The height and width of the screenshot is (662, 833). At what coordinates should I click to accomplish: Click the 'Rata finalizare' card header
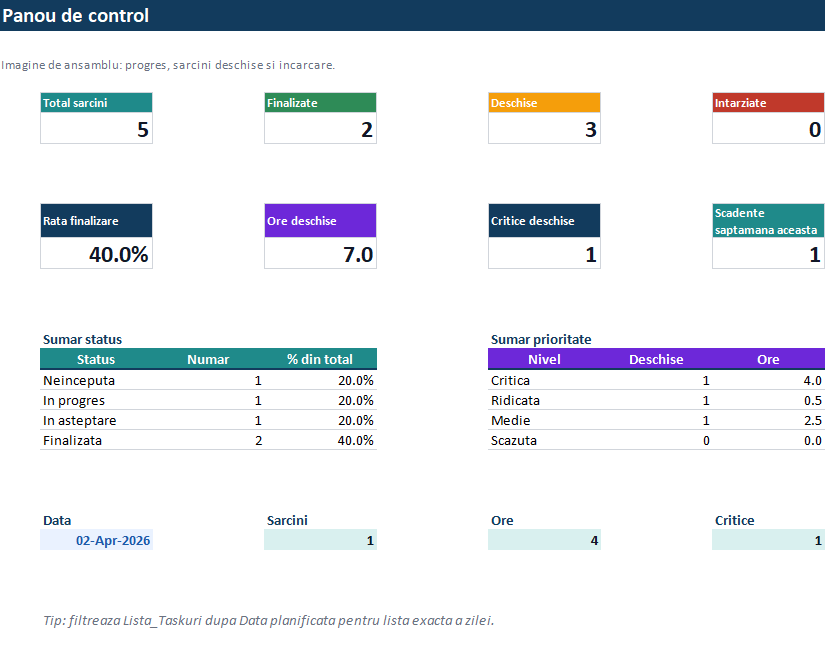click(96, 220)
